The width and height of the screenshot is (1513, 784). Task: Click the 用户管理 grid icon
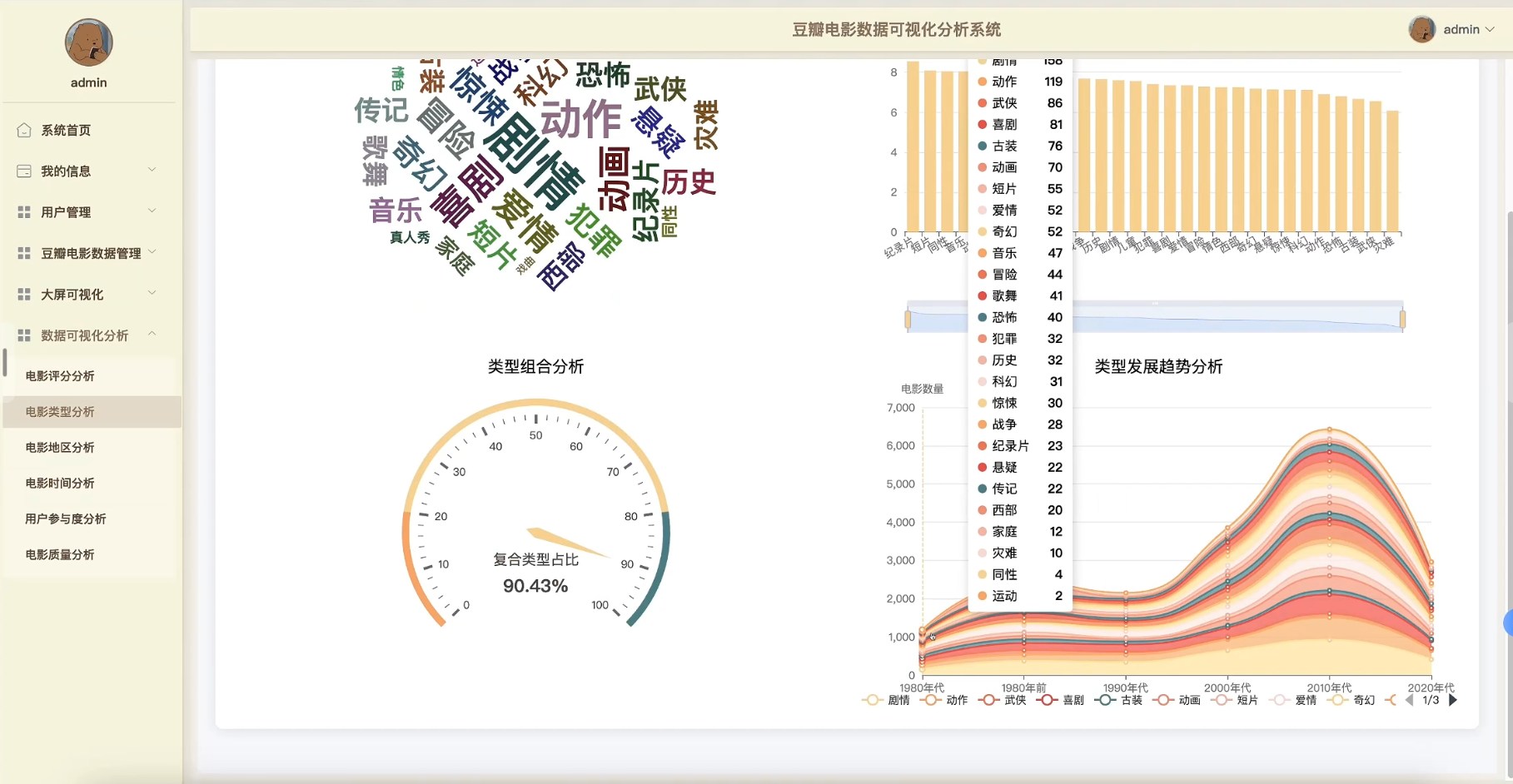click(x=24, y=212)
